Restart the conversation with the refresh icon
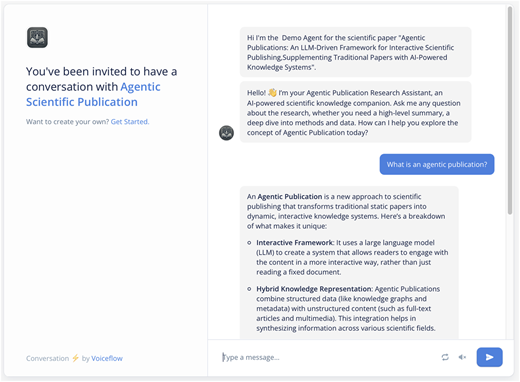The image size is (520, 382). [x=445, y=357]
